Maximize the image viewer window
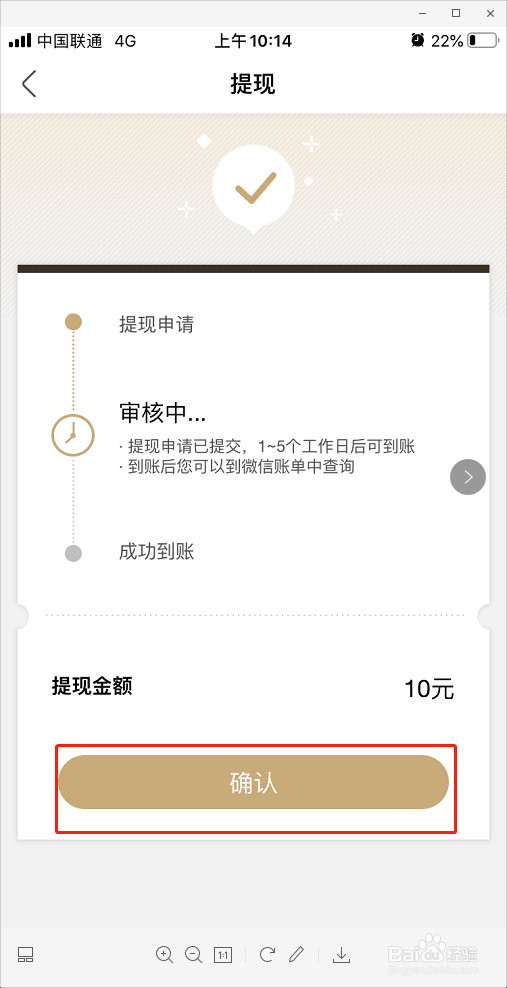Viewport: 507px width, 988px height. pos(456,13)
